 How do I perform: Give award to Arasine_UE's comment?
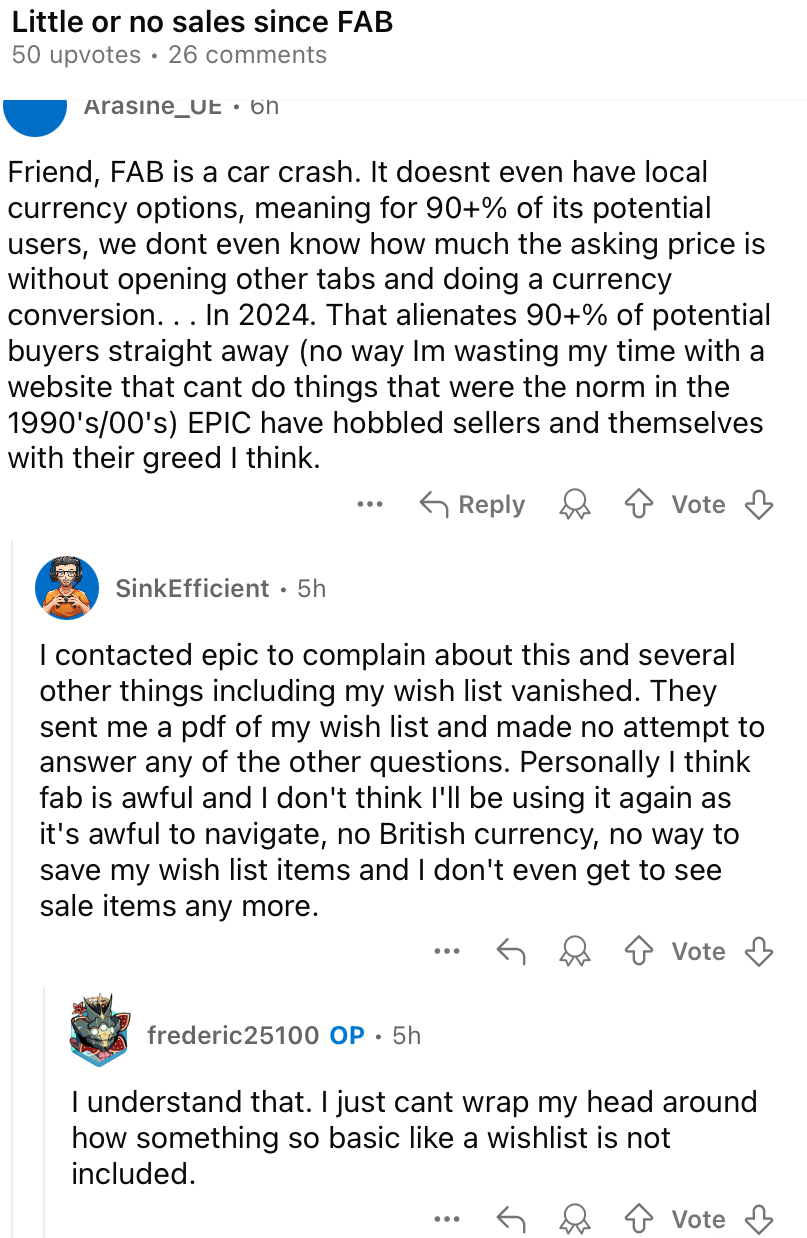click(x=575, y=505)
